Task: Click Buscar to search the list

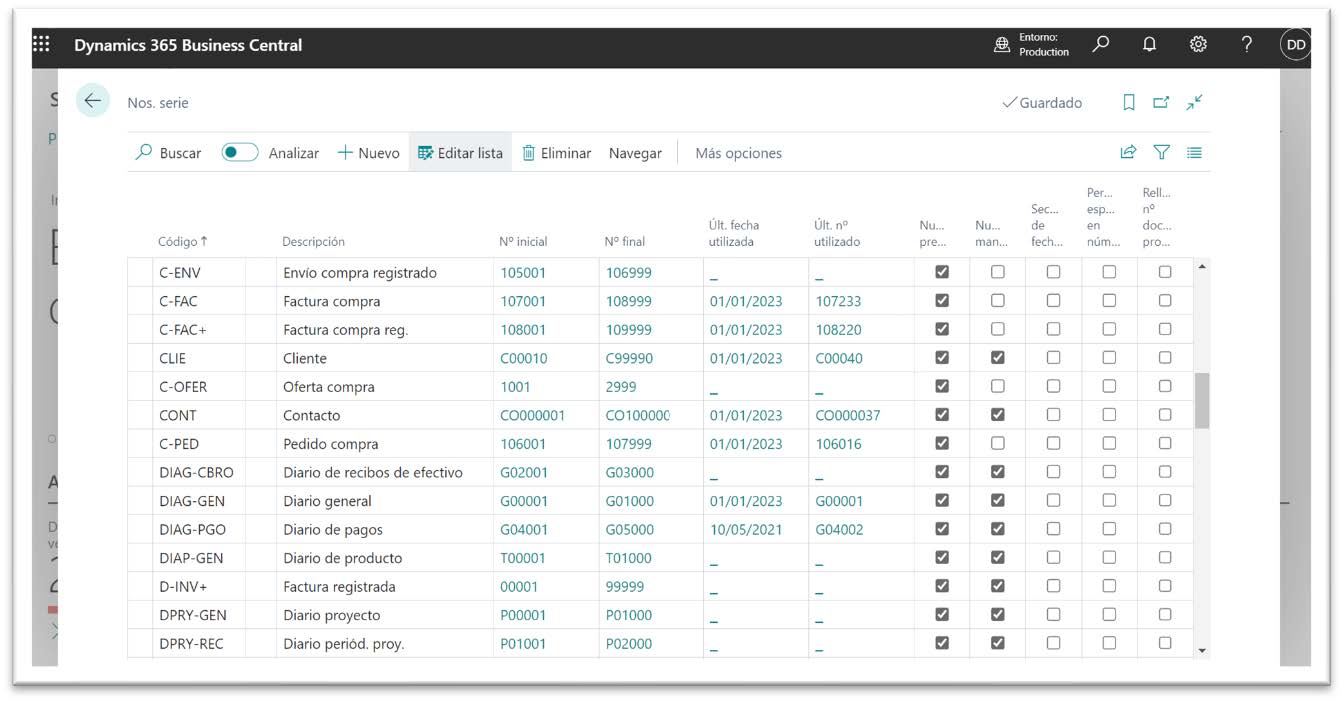Action: 168,153
